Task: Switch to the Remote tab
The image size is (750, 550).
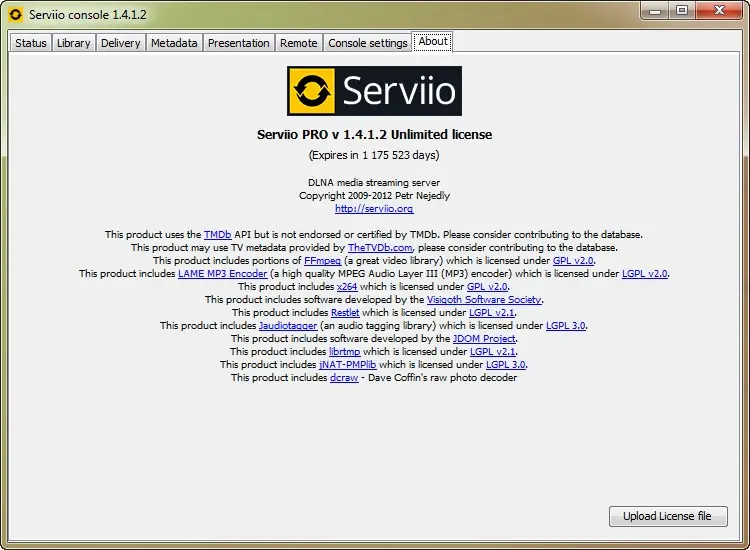Action: pyautogui.click(x=298, y=43)
